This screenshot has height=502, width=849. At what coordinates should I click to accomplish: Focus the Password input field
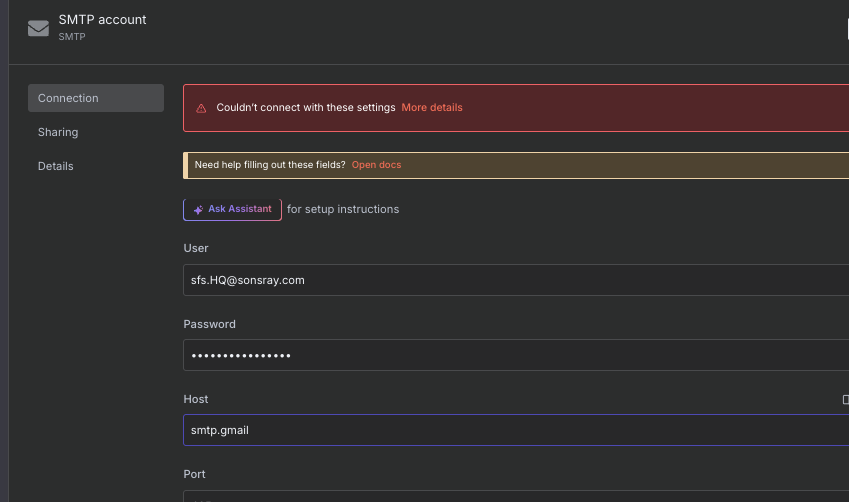tap(515, 355)
